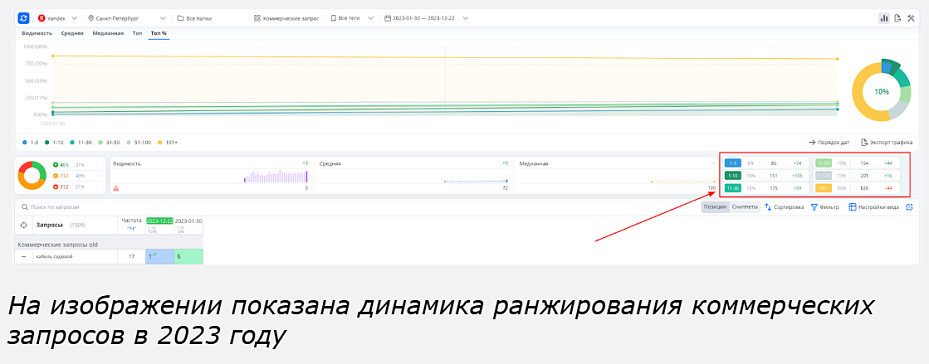Click the minus icon beside кабель судовой
Image resolution: width=929 pixels, height=364 pixels.
(24, 257)
